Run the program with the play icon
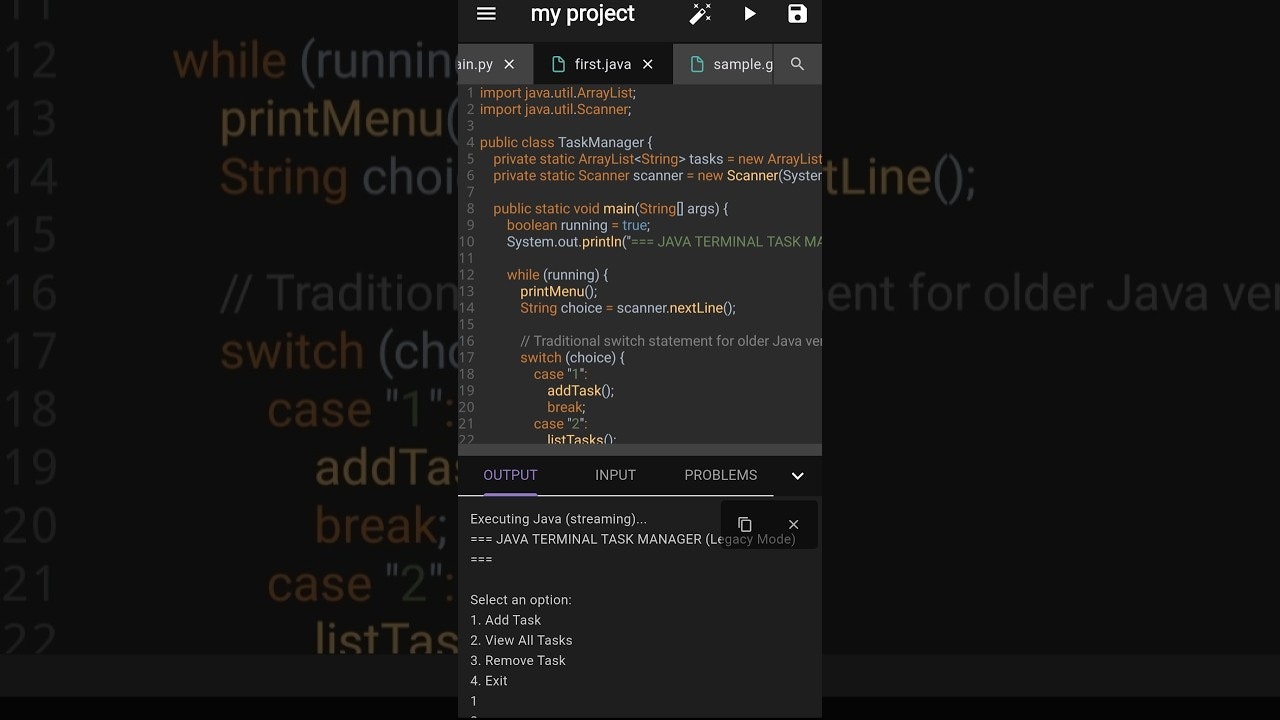The image size is (1280, 720). pyautogui.click(x=750, y=13)
